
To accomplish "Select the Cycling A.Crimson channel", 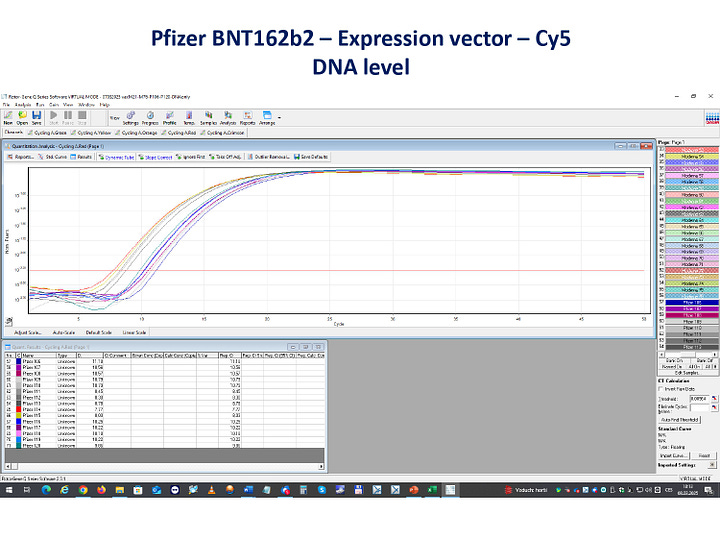I will (222, 133).
